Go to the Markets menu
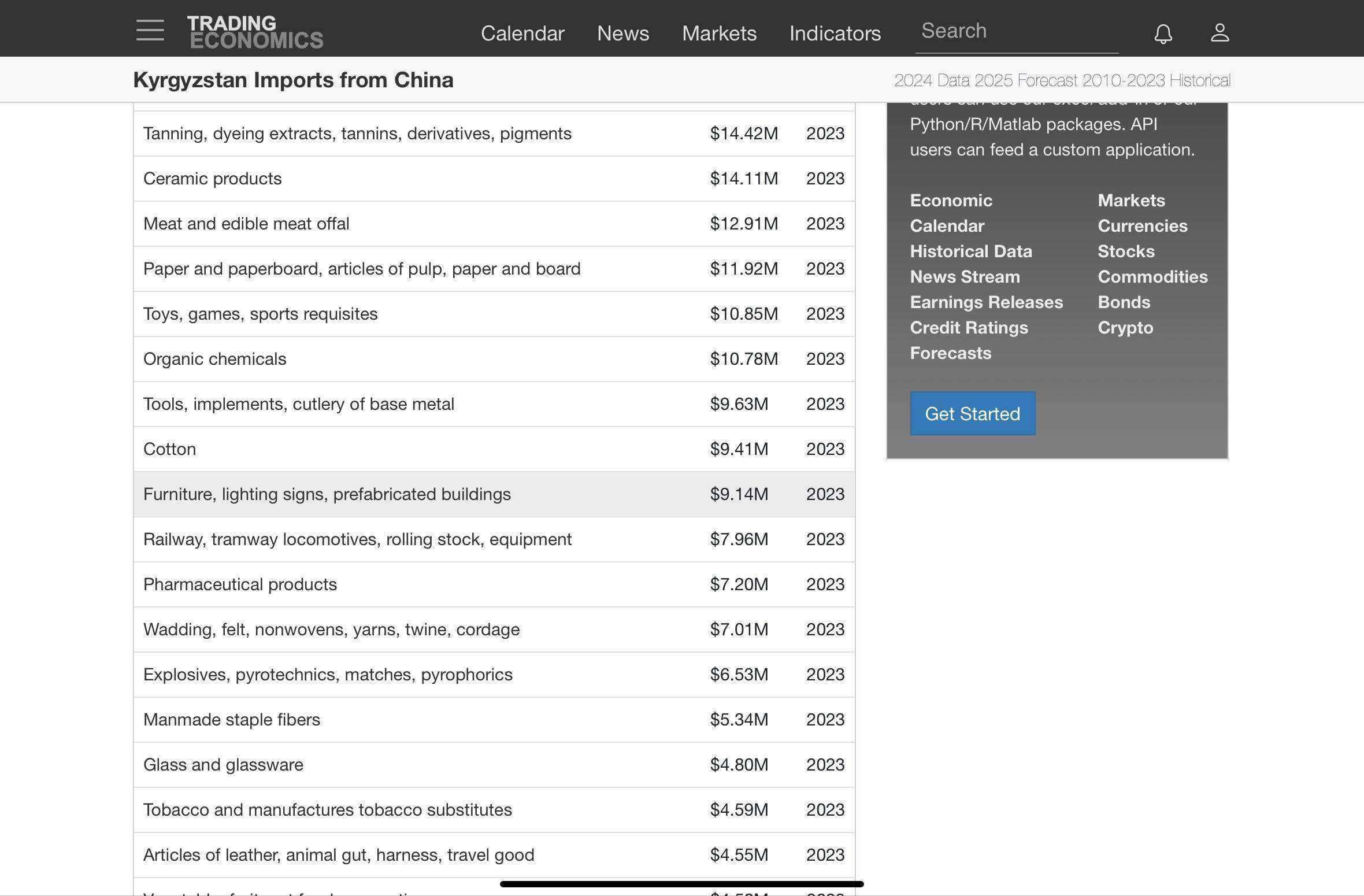 pyautogui.click(x=719, y=34)
